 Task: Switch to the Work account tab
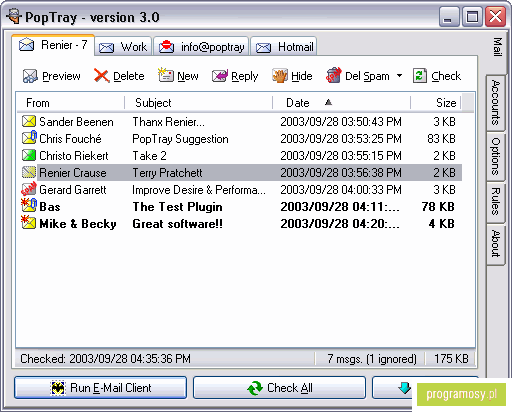tap(123, 47)
